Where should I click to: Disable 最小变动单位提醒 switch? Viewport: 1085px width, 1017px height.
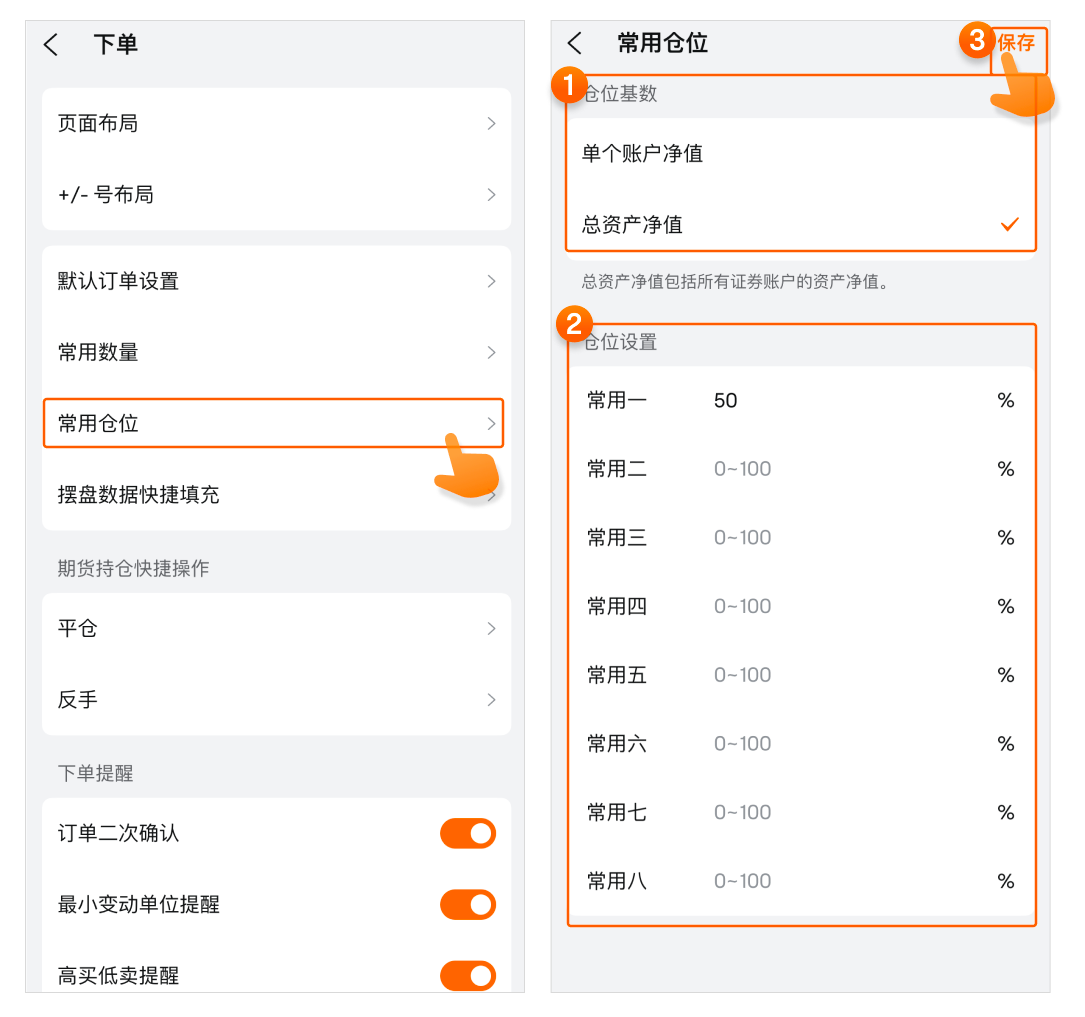(468, 905)
